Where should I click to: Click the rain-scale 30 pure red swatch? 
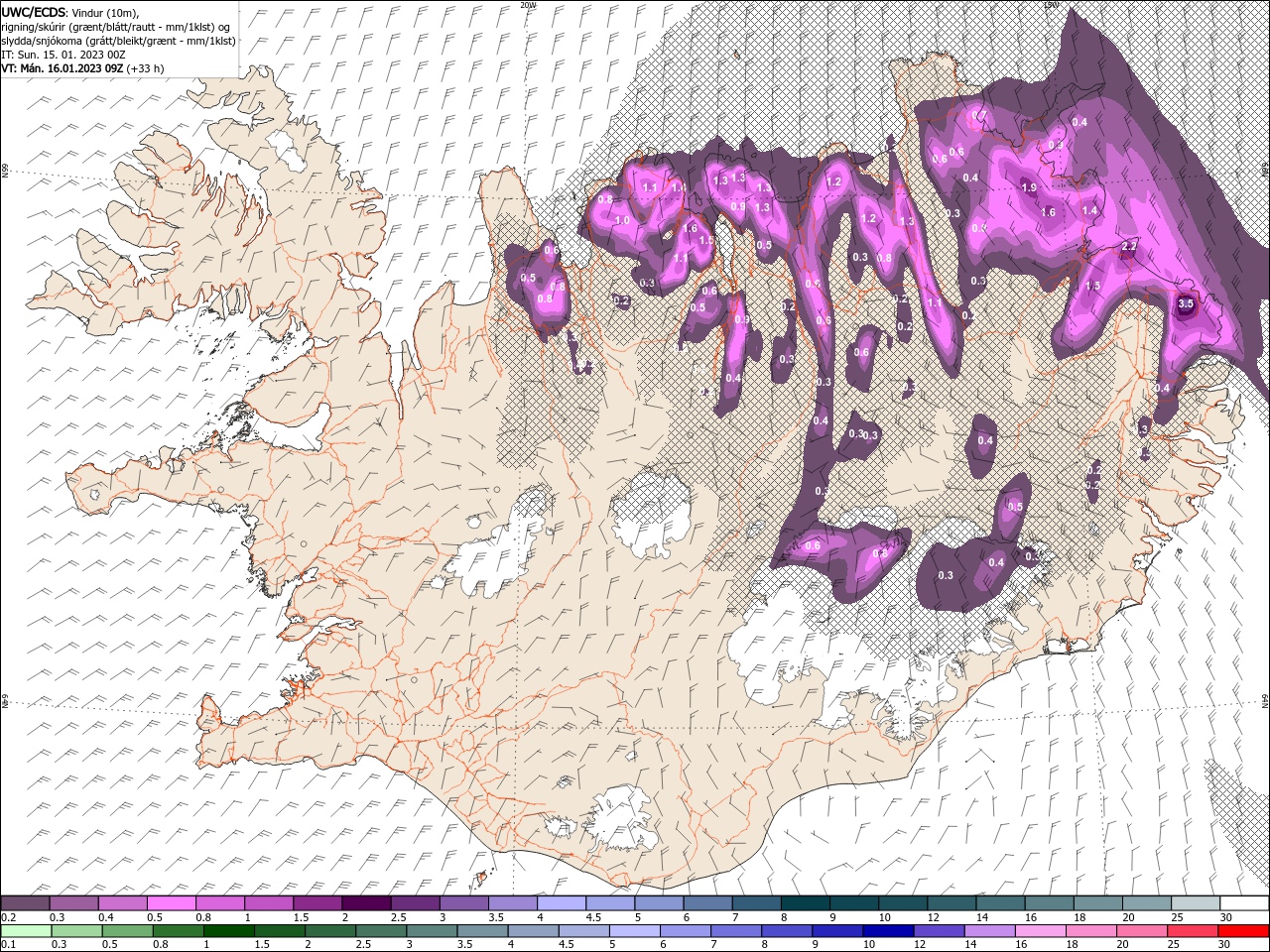pyautogui.click(x=1243, y=931)
